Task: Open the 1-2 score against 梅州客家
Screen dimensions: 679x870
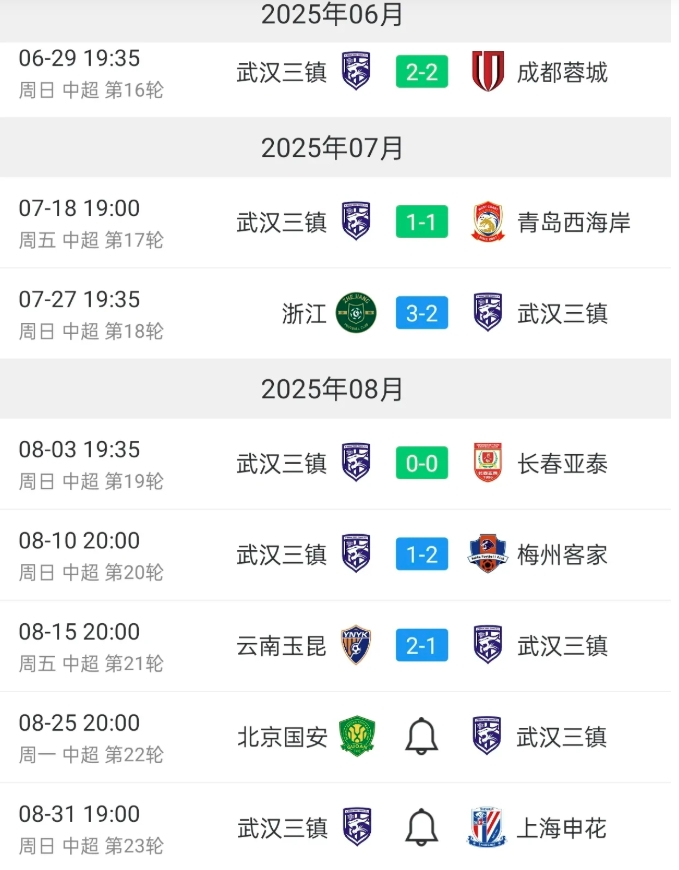Action: (422, 554)
